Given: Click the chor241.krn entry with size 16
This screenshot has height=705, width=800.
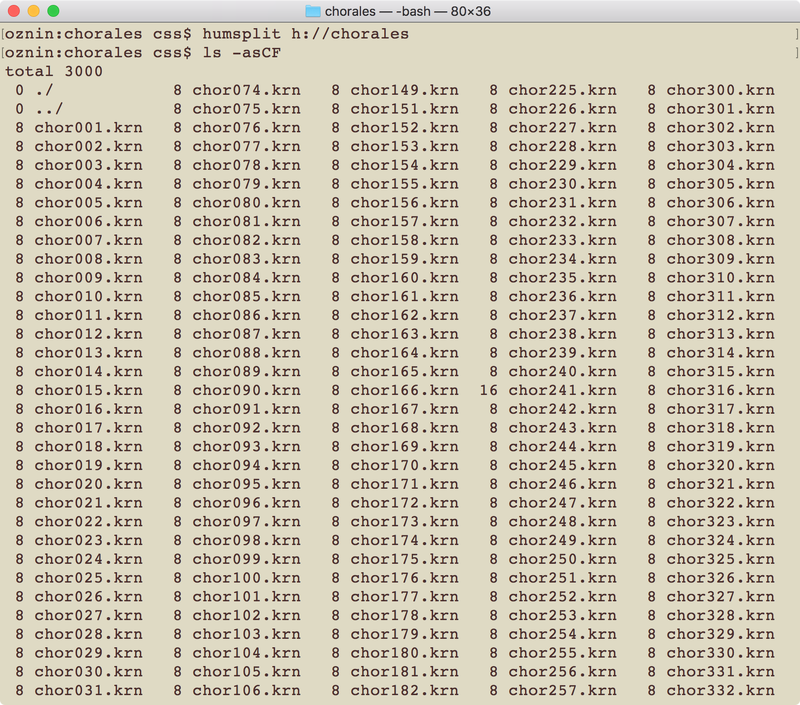Looking at the screenshot, I should pyautogui.click(x=562, y=390).
